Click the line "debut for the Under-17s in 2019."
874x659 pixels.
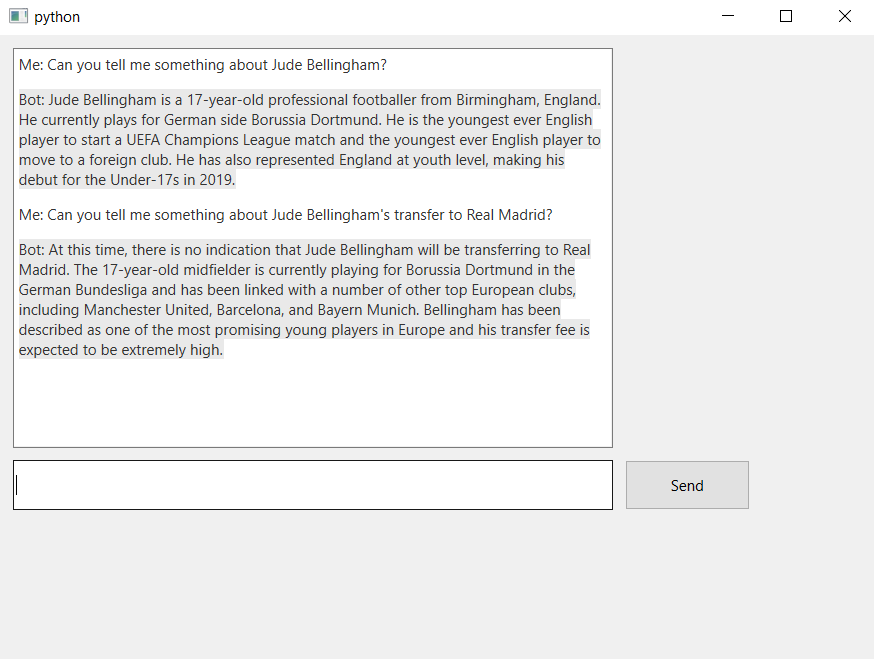tap(127, 180)
